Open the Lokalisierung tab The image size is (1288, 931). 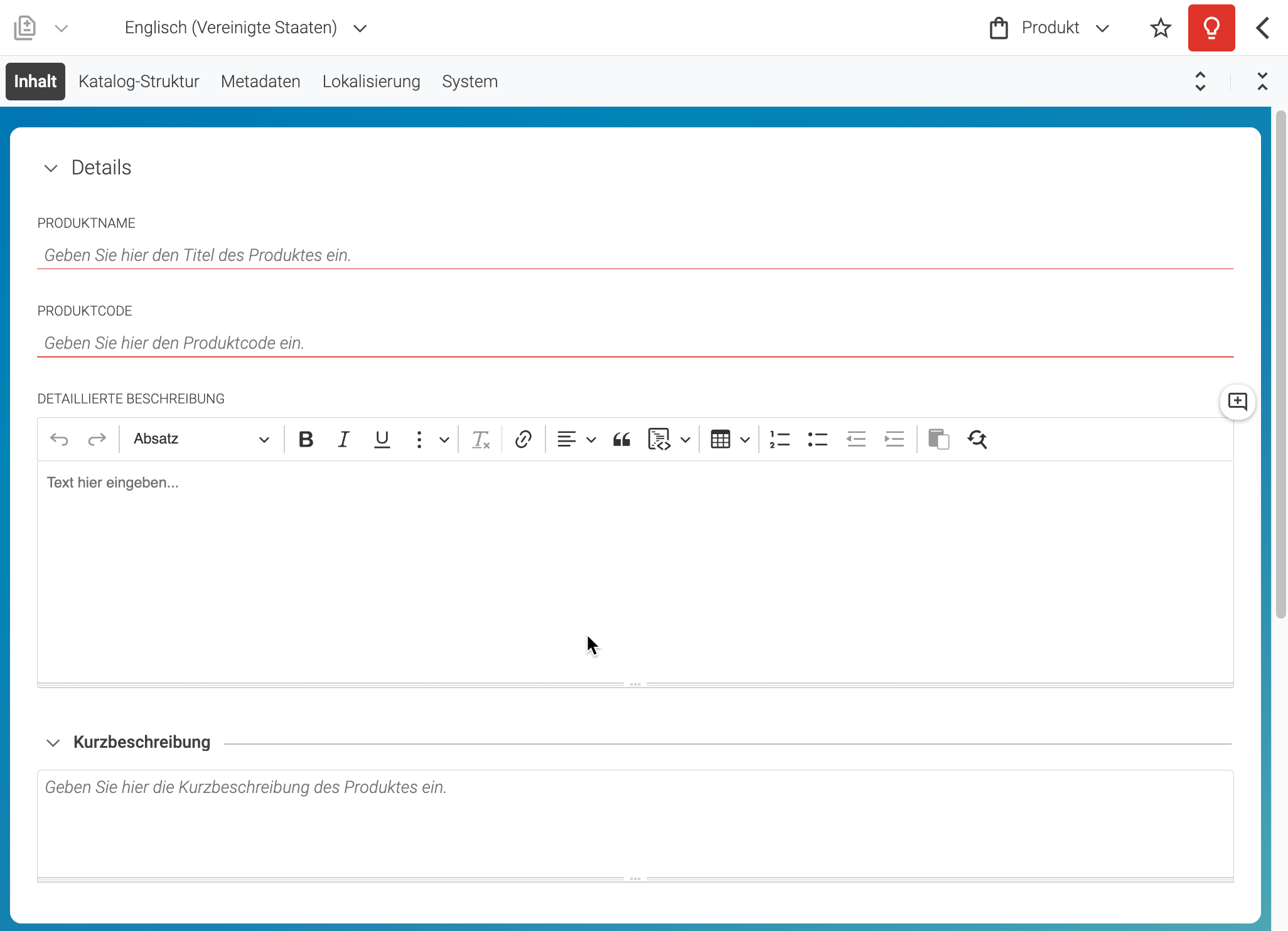click(x=371, y=82)
